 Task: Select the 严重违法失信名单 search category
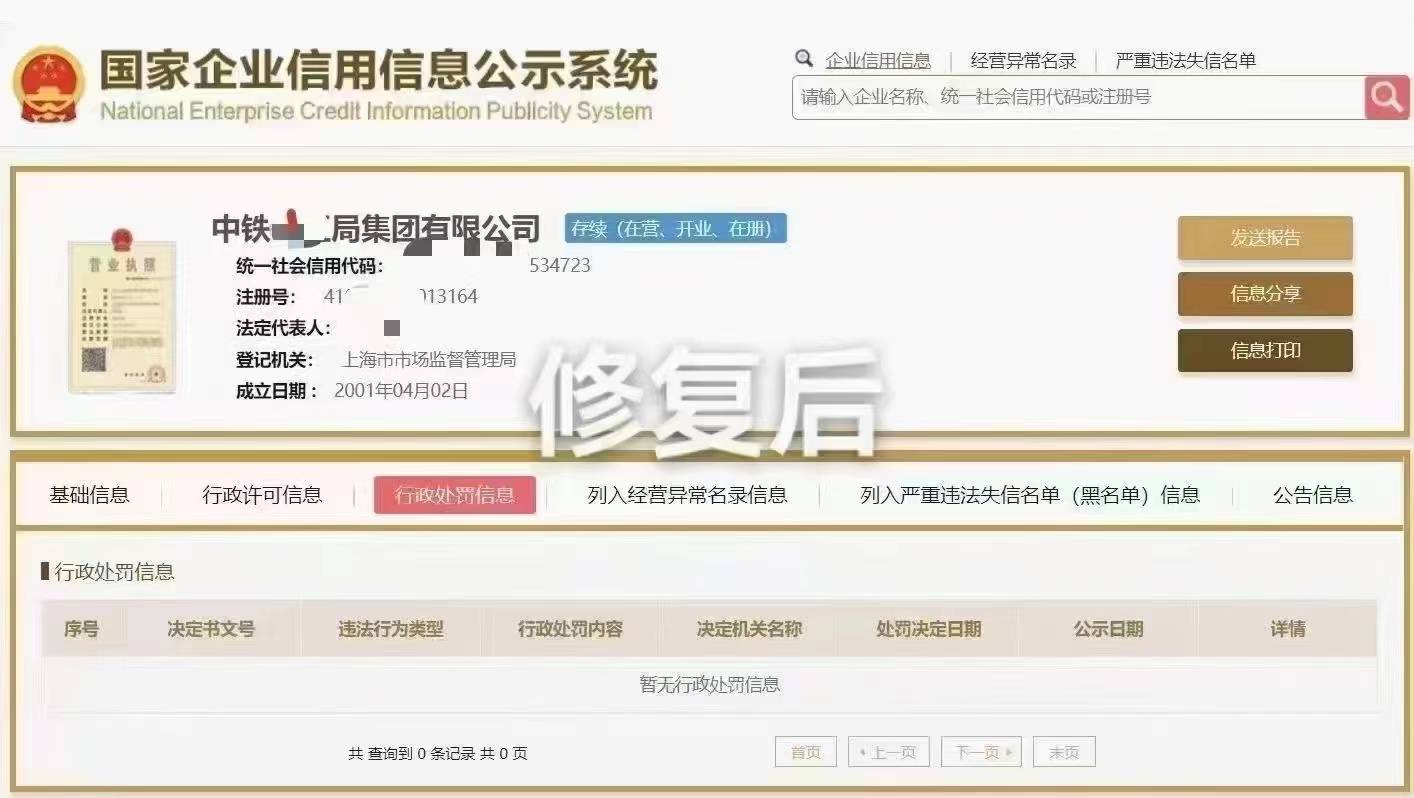(1186, 61)
